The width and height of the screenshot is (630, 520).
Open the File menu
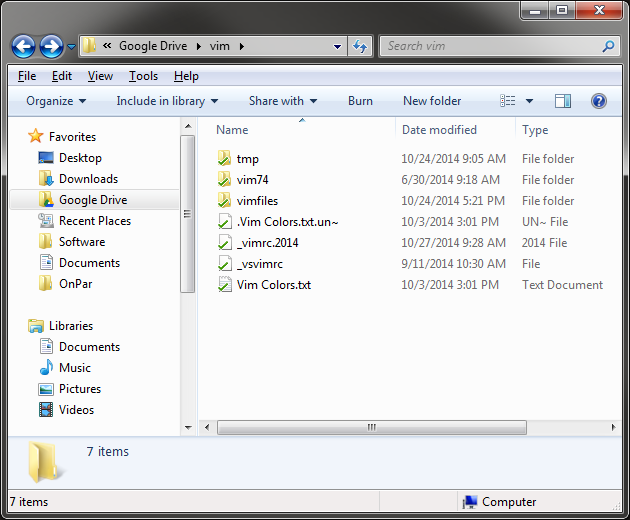pyautogui.click(x=27, y=76)
